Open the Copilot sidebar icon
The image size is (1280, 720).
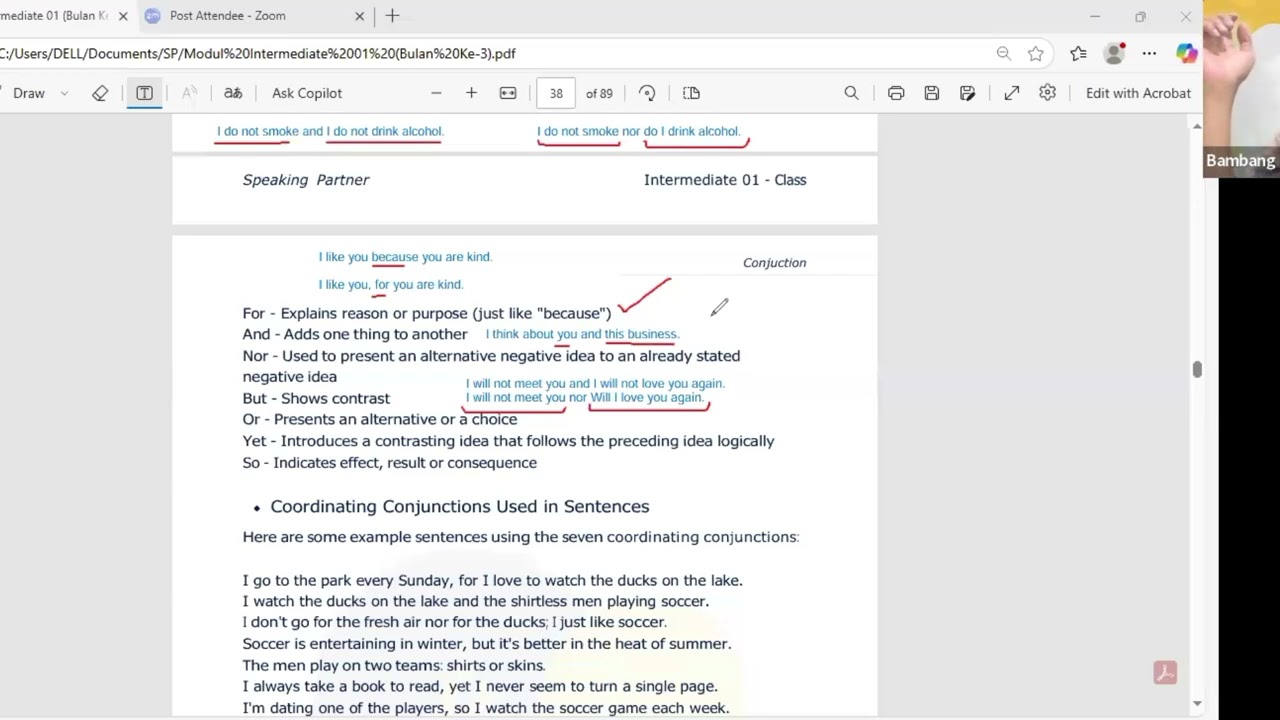1186,54
